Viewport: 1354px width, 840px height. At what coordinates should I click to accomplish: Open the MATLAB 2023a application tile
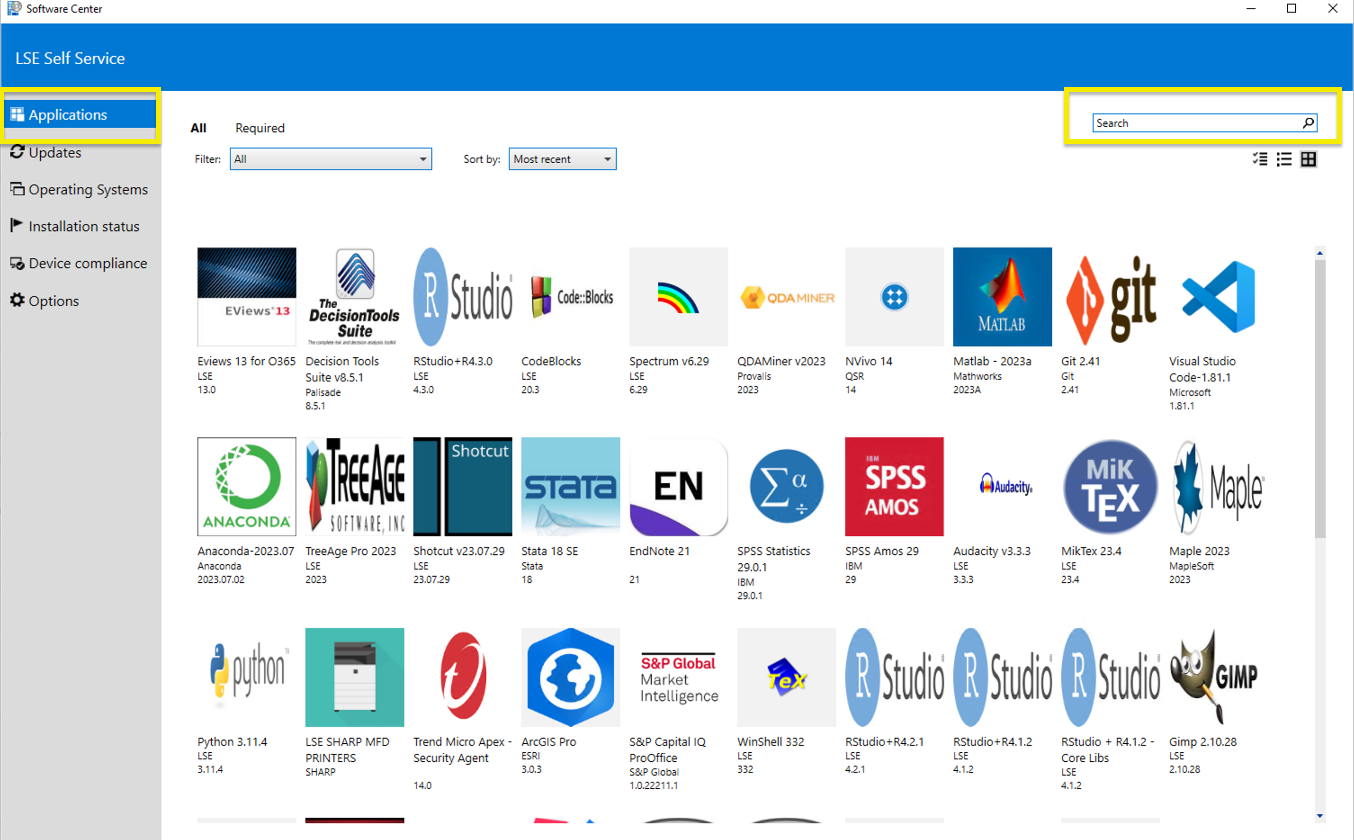point(1002,297)
